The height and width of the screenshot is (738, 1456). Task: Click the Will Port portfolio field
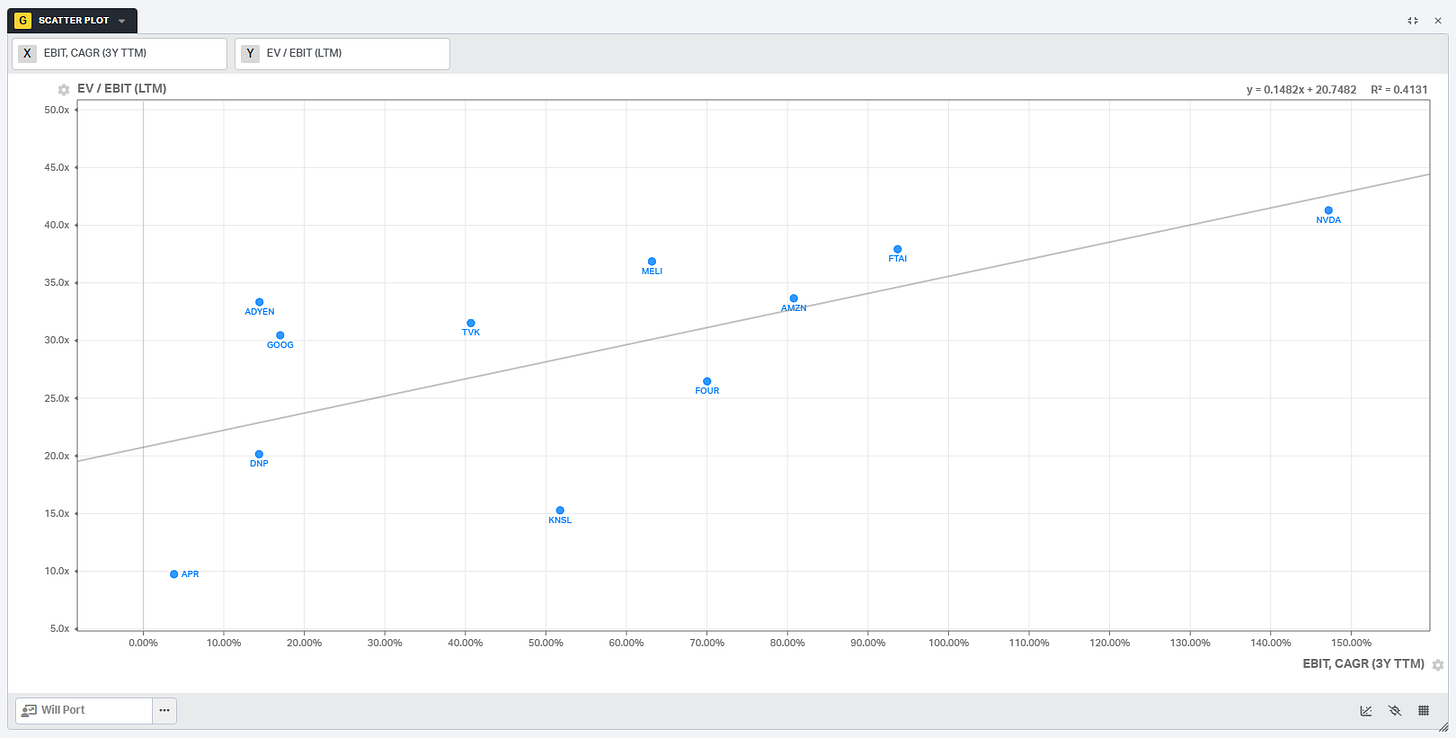coord(84,710)
